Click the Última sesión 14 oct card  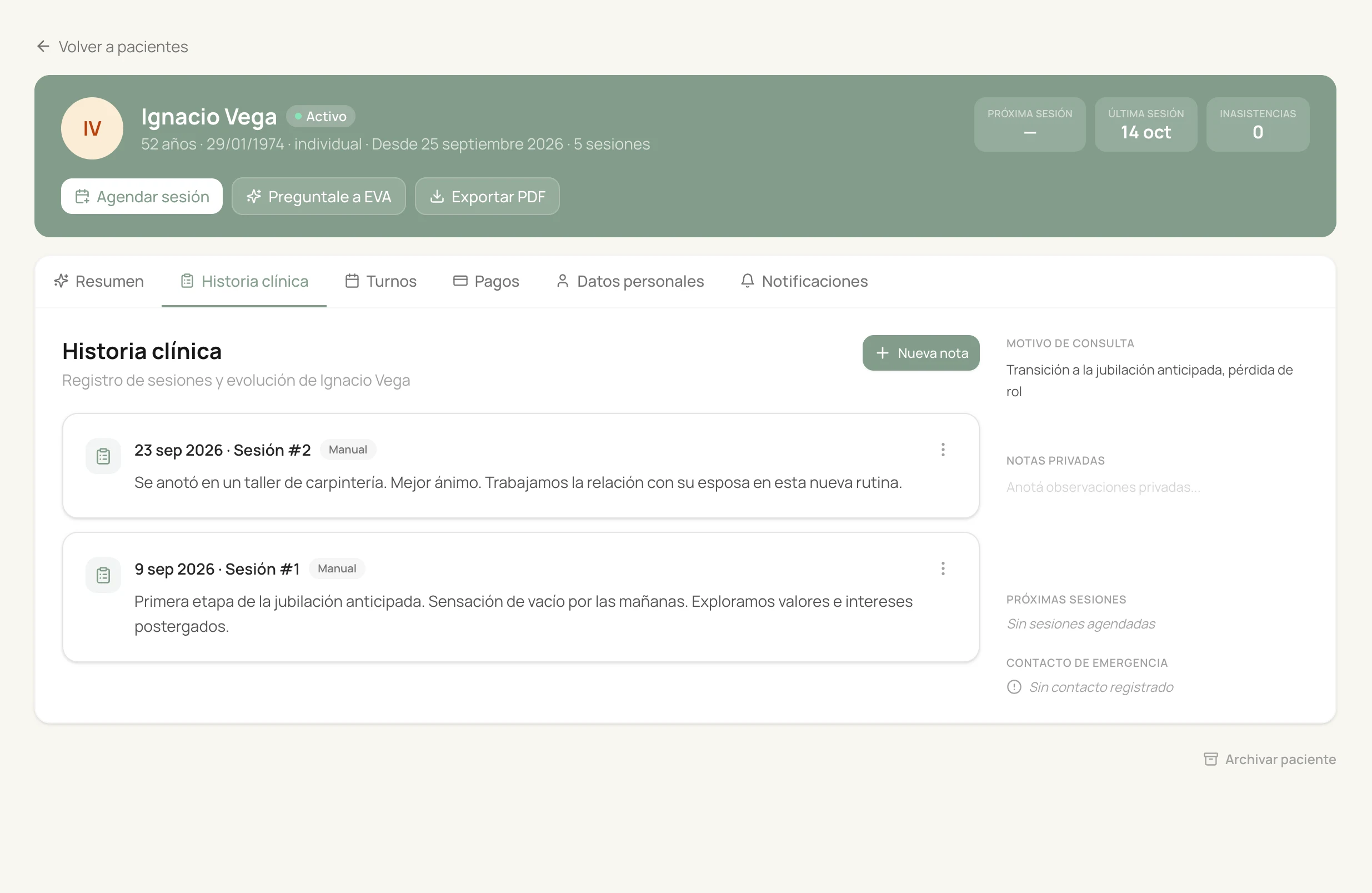[x=1146, y=124]
